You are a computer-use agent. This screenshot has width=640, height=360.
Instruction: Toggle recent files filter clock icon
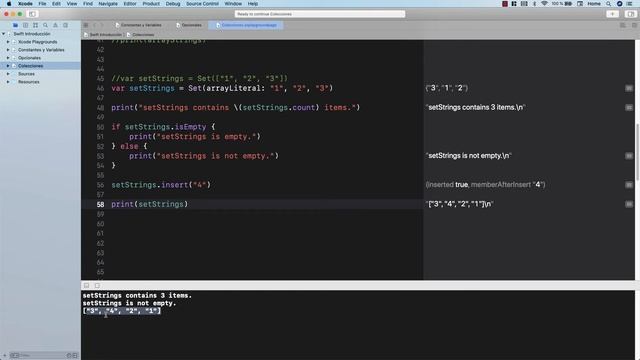69,356
